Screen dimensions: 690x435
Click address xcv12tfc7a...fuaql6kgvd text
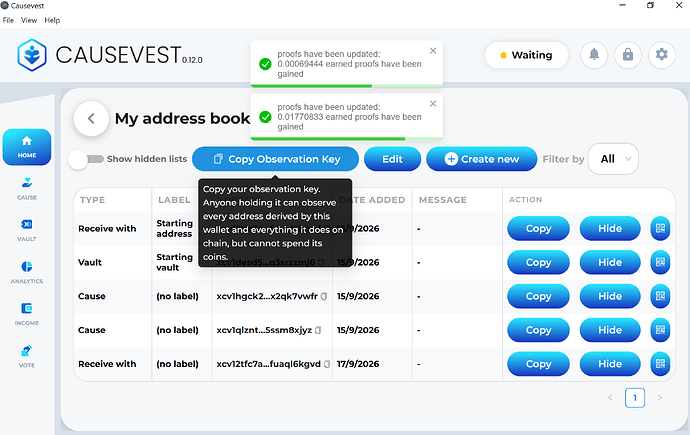coord(268,364)
